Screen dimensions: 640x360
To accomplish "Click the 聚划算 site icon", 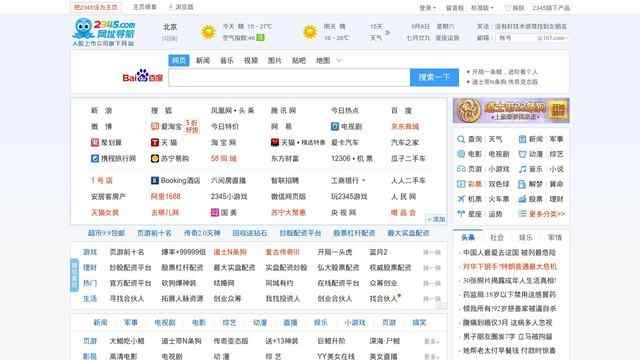I will click(95, 142).
